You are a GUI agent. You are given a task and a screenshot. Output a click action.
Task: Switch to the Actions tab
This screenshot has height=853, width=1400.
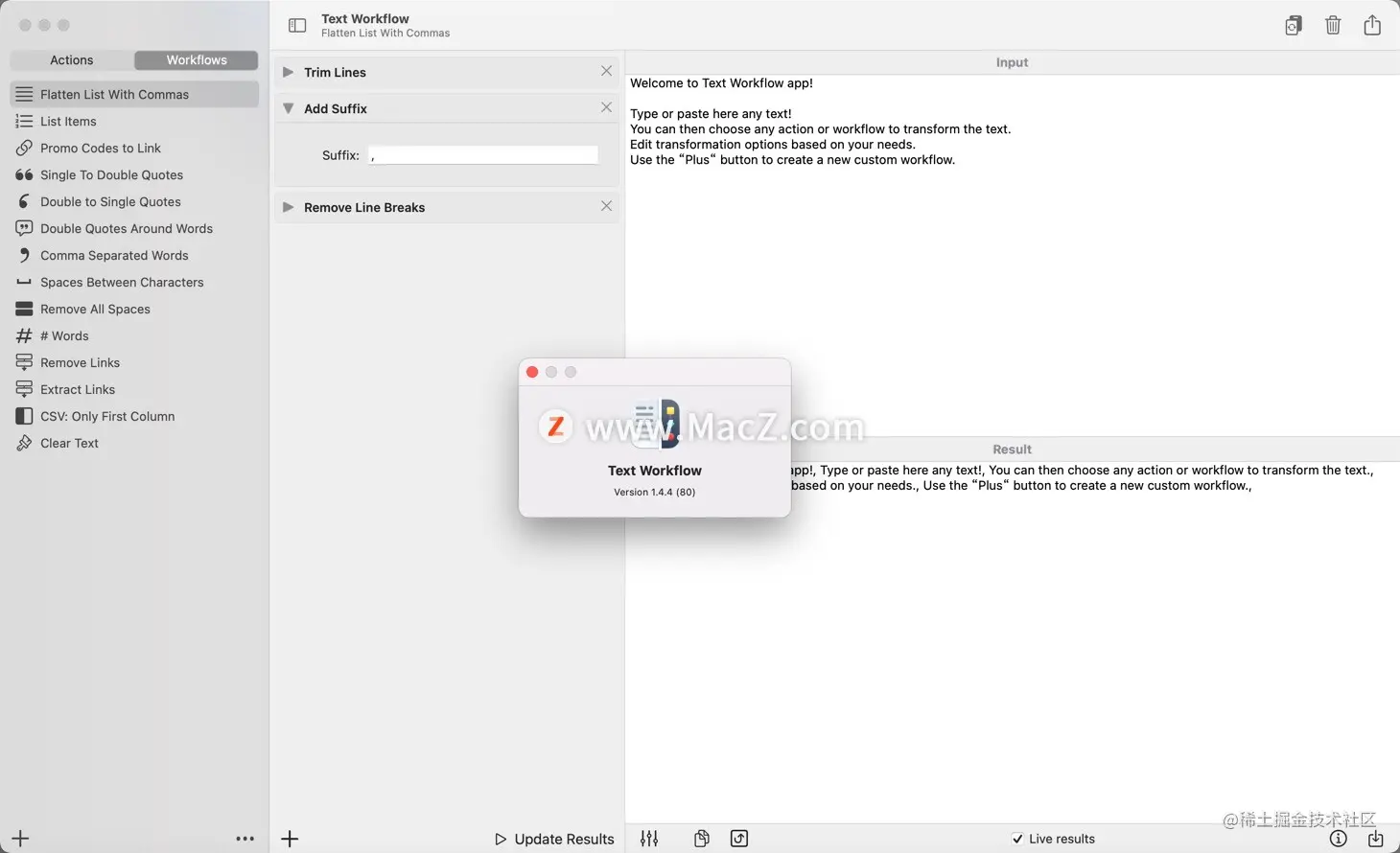click(72, 60)
